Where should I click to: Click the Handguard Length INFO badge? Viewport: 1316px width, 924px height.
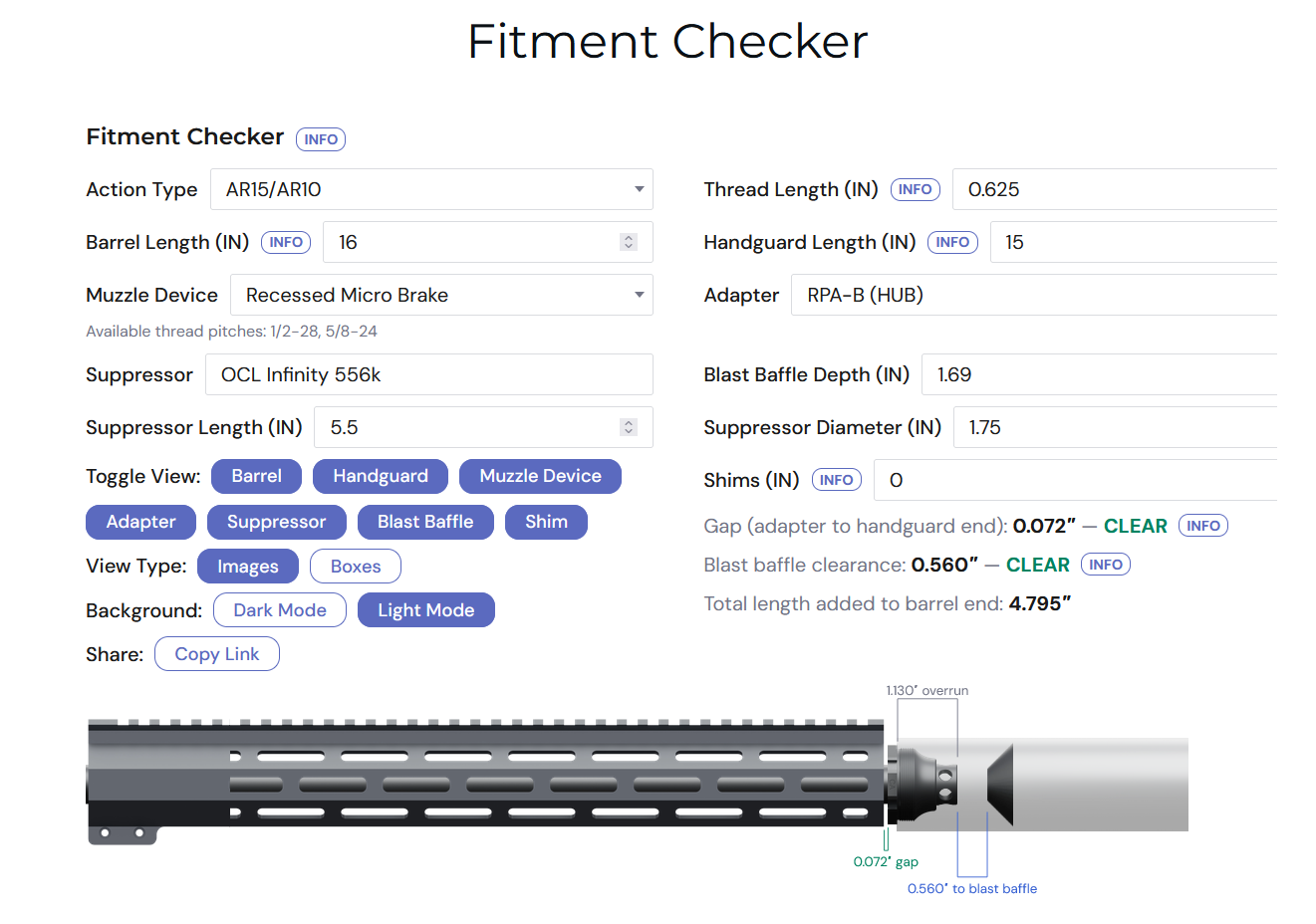[952, 242]
